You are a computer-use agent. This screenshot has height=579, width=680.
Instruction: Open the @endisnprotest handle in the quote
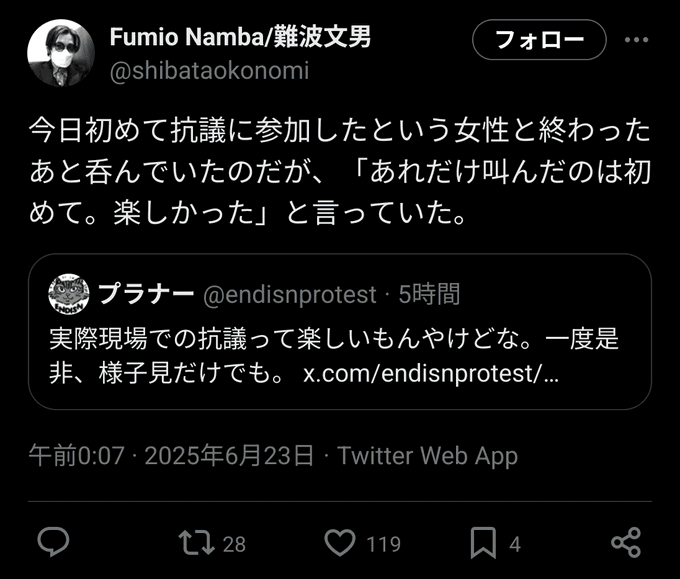[290, 294]
